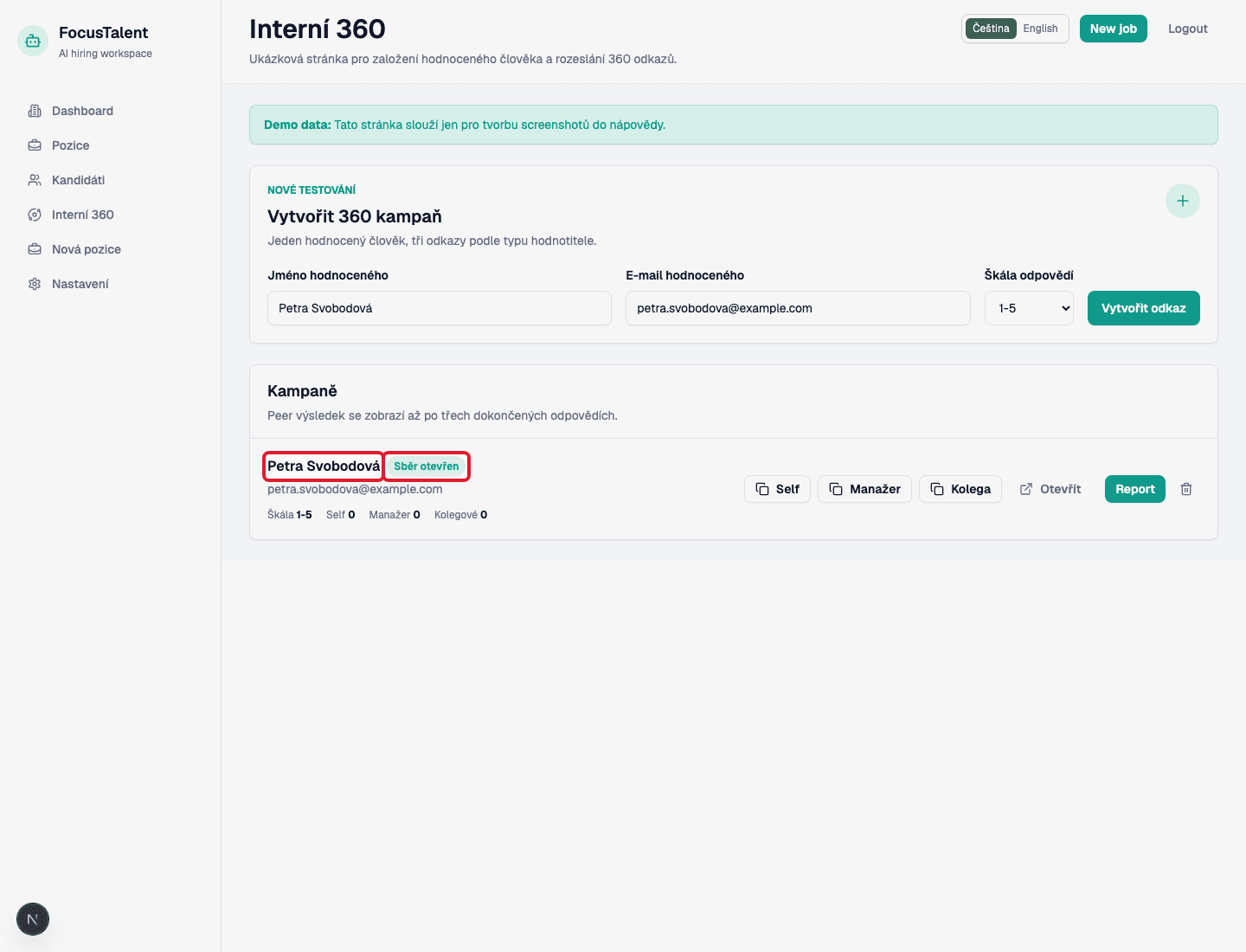Click the Kolegové 0 counter
1246x952 pixels.
coord(461,515)
